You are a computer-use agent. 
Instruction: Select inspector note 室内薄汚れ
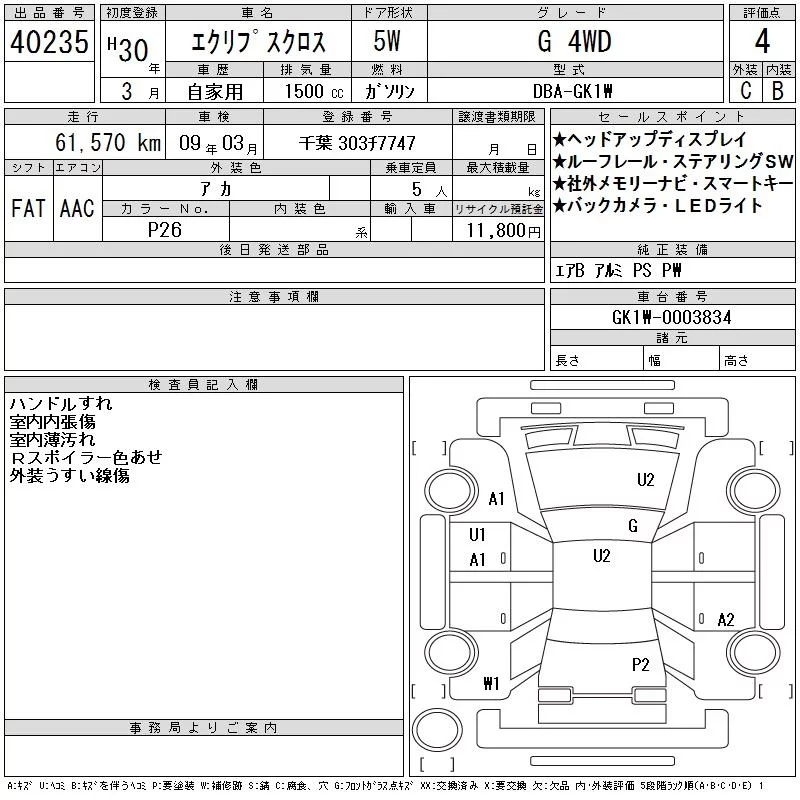pos(53,439)
